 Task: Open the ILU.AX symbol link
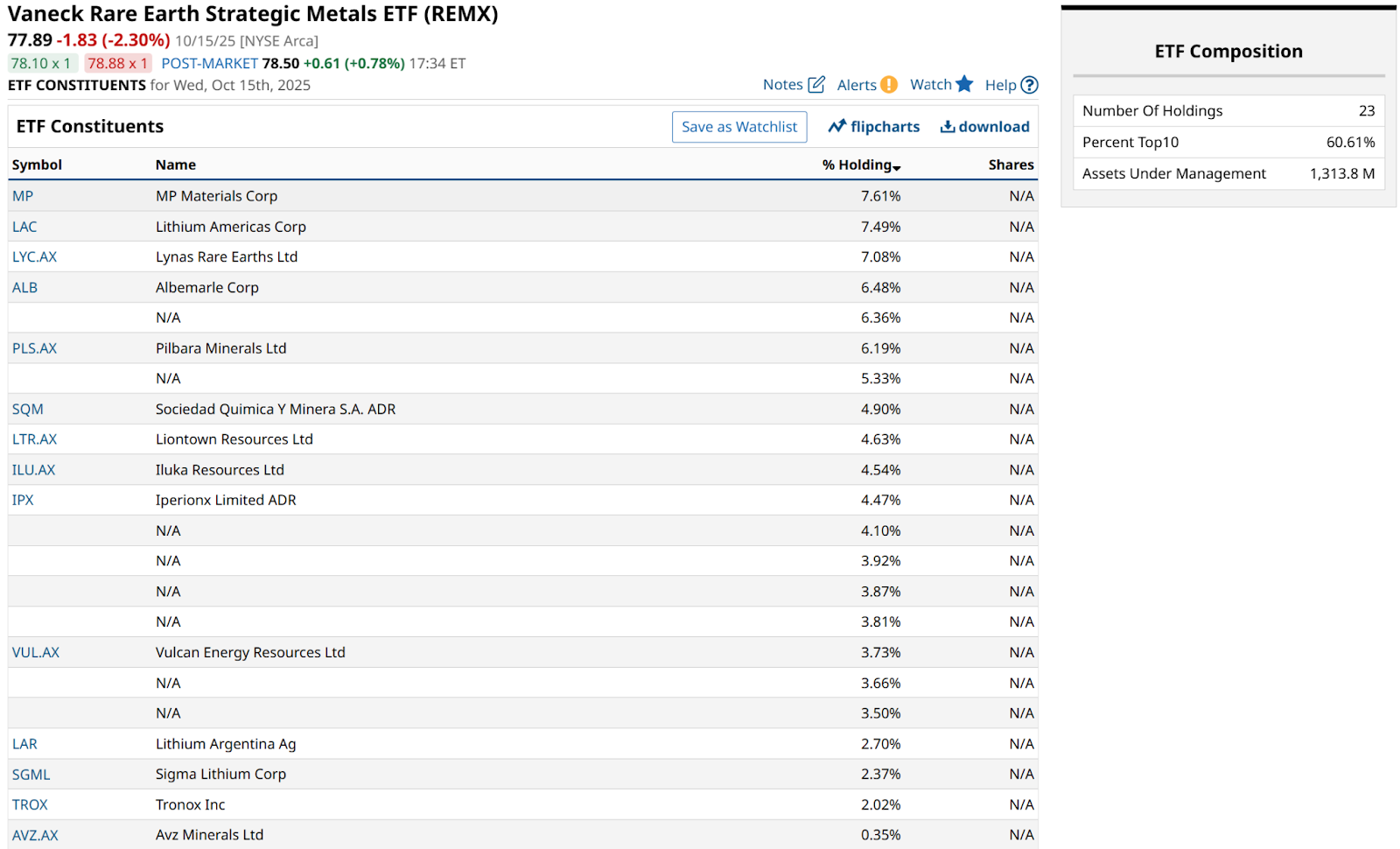pos(33,470)
